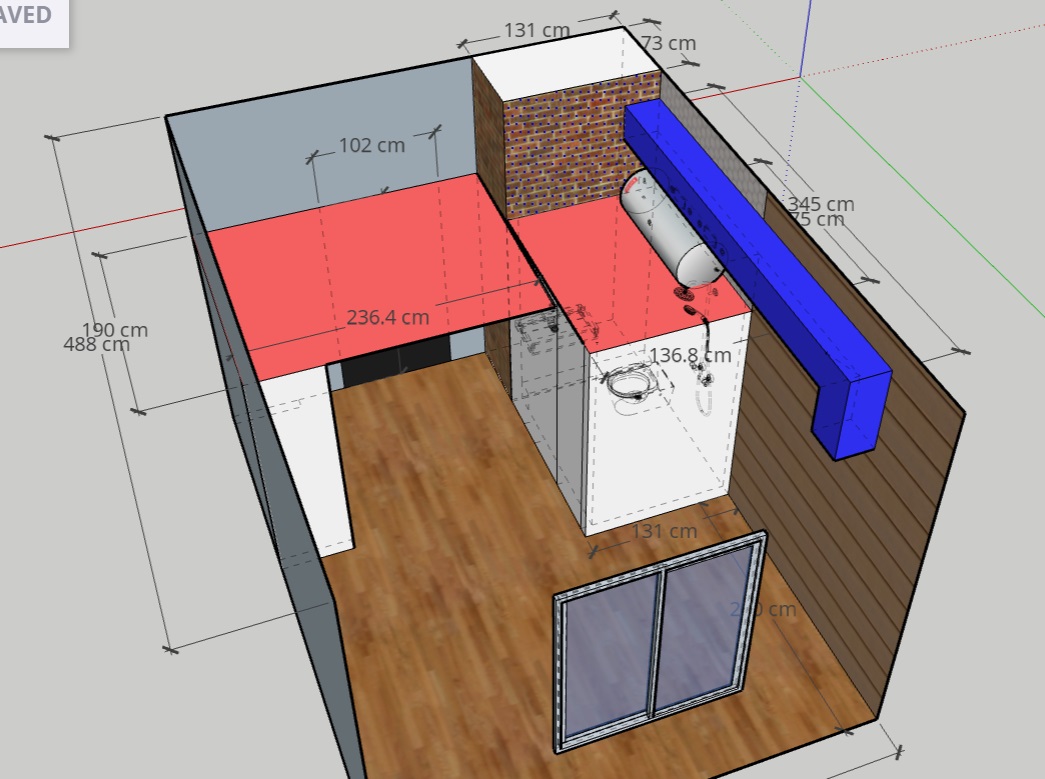Select the 345 cm dimension label
Image resolution: width=1045 pixels, height=779 pixels.
coord(820,204)
